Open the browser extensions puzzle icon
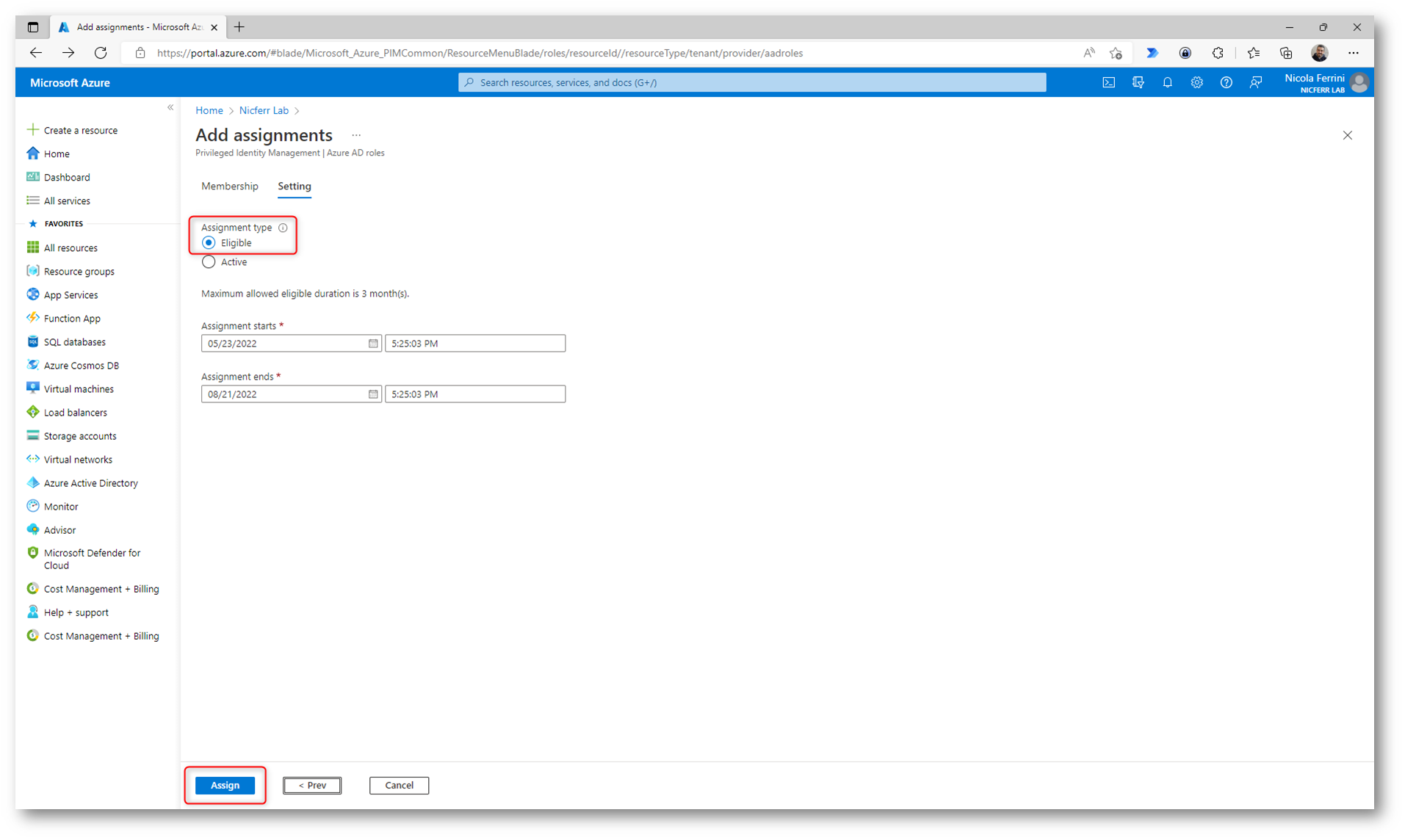Viewport: 1405px width, 840px height. point(1218,53)
